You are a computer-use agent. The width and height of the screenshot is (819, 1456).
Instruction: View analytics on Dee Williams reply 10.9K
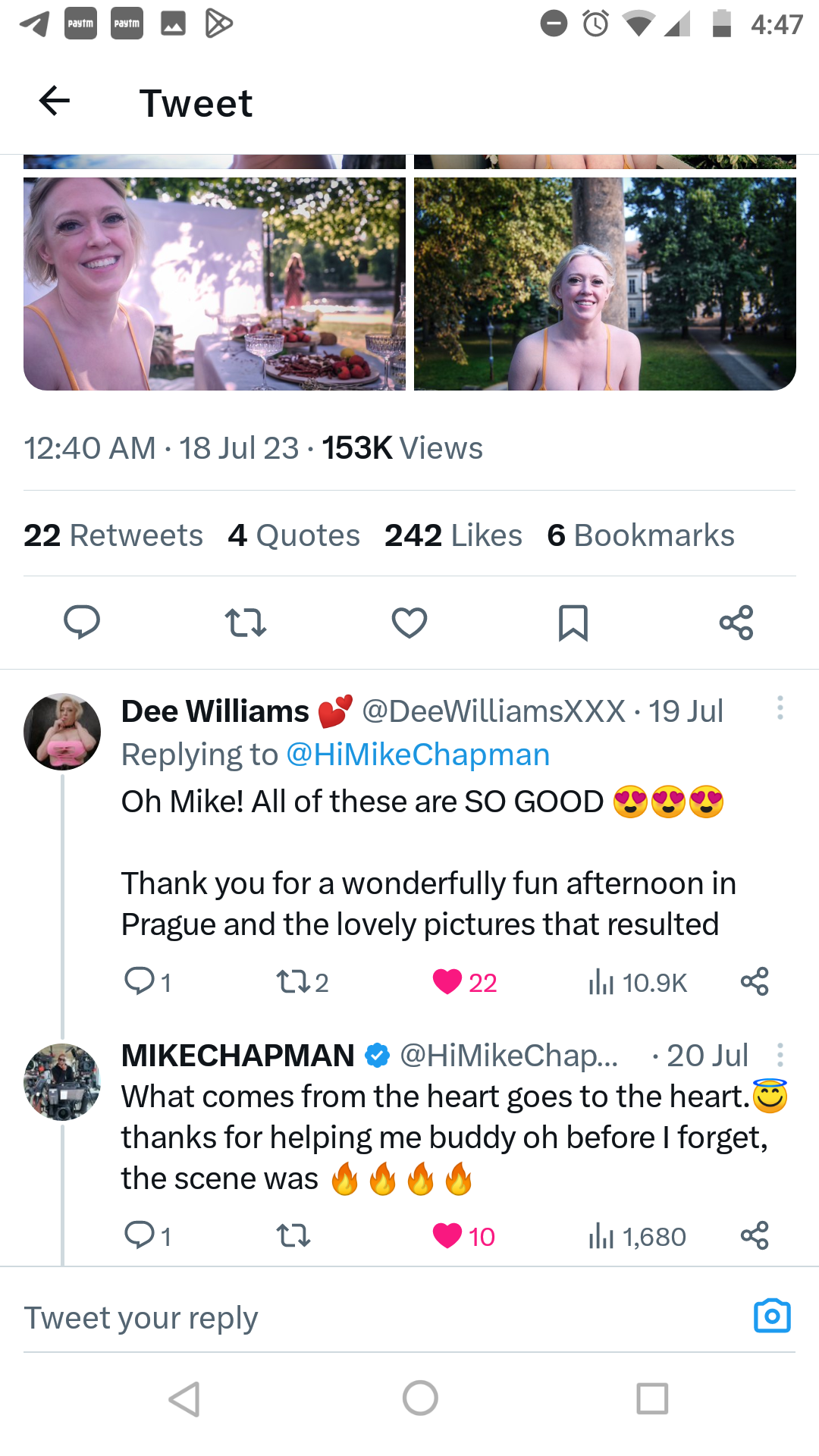tap(638, 982)
